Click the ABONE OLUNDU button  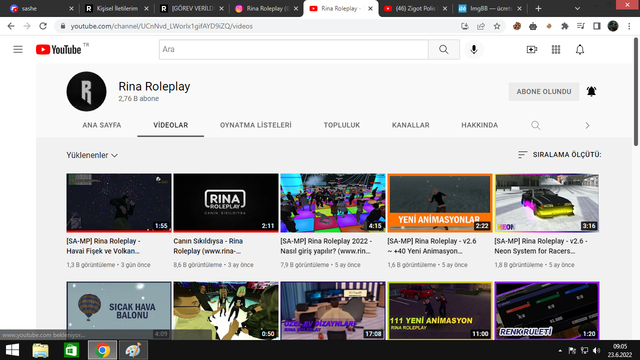coord(544,91)
